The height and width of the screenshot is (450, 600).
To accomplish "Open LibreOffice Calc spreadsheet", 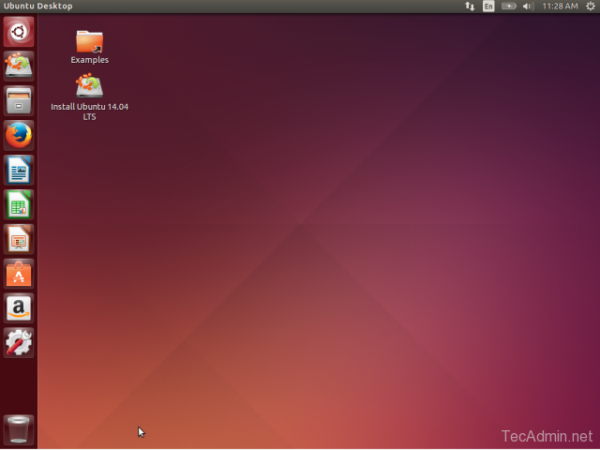I will point(19,204).
